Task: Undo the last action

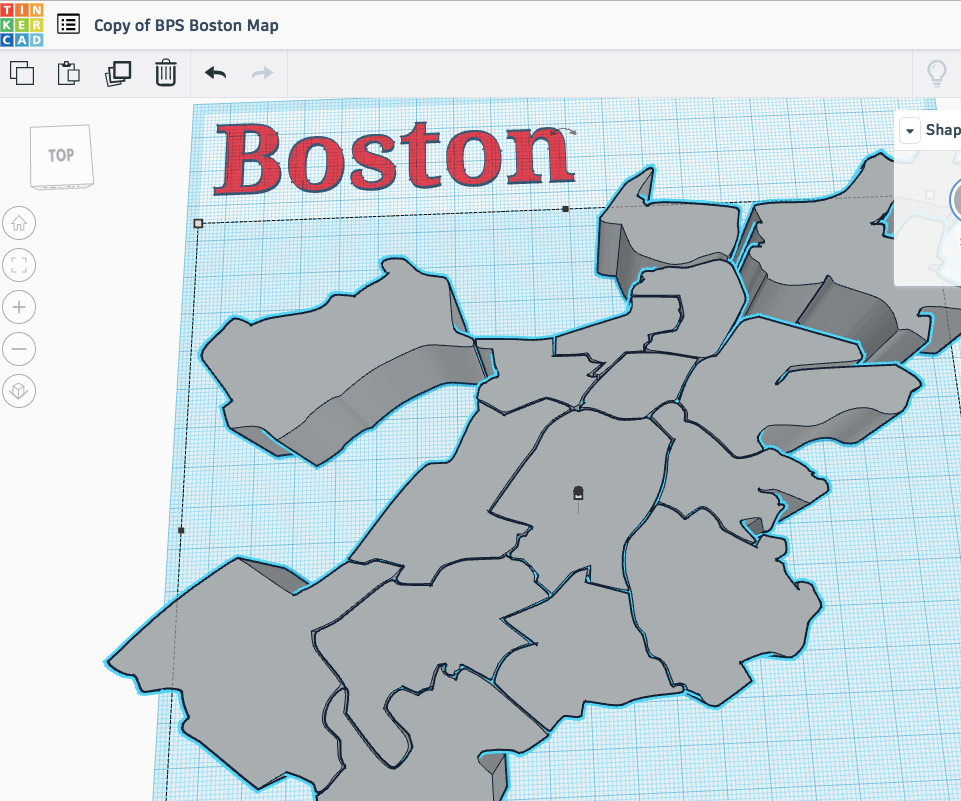Action: pos(213,73)
